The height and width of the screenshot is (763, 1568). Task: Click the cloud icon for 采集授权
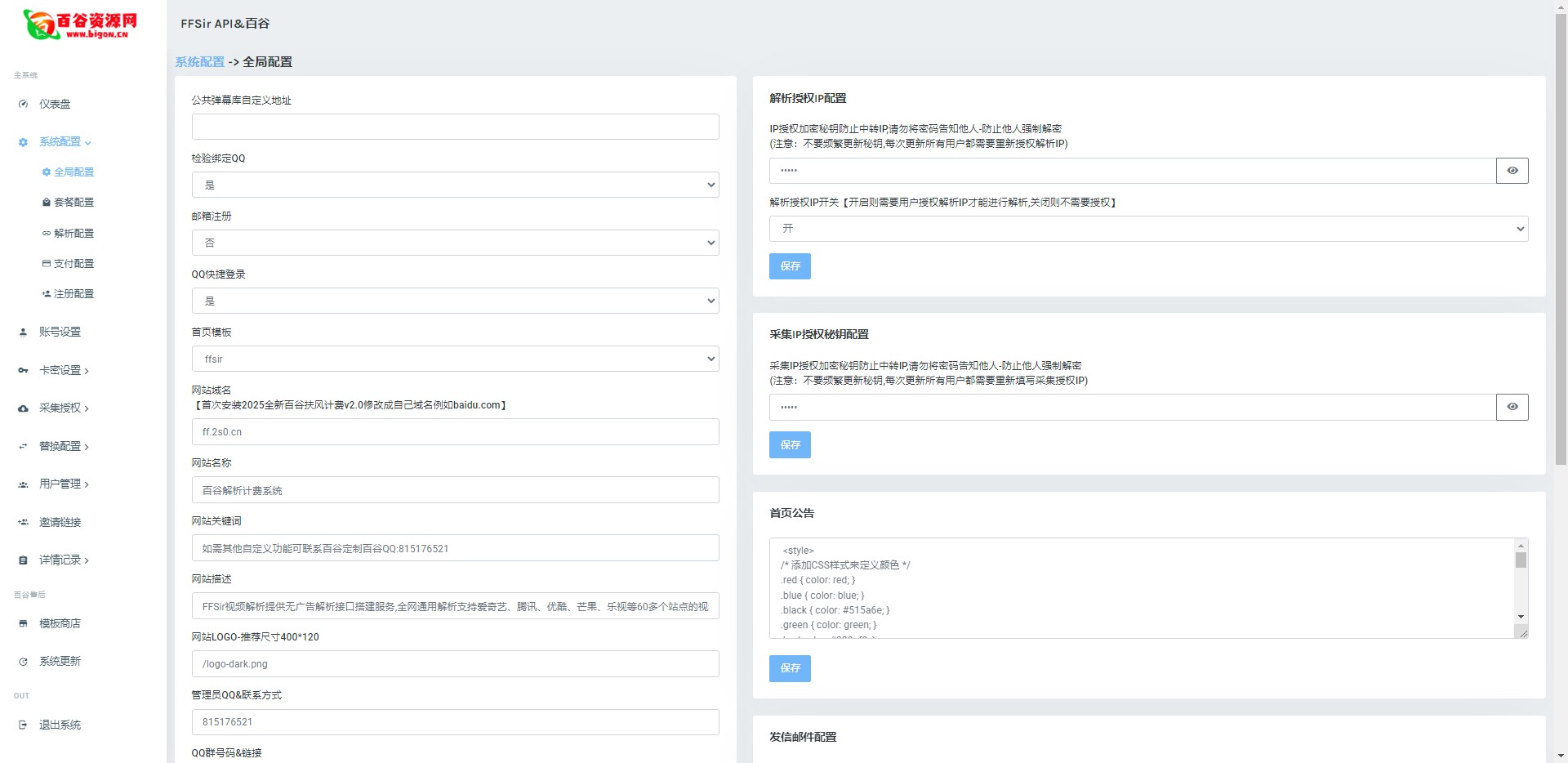23,408
